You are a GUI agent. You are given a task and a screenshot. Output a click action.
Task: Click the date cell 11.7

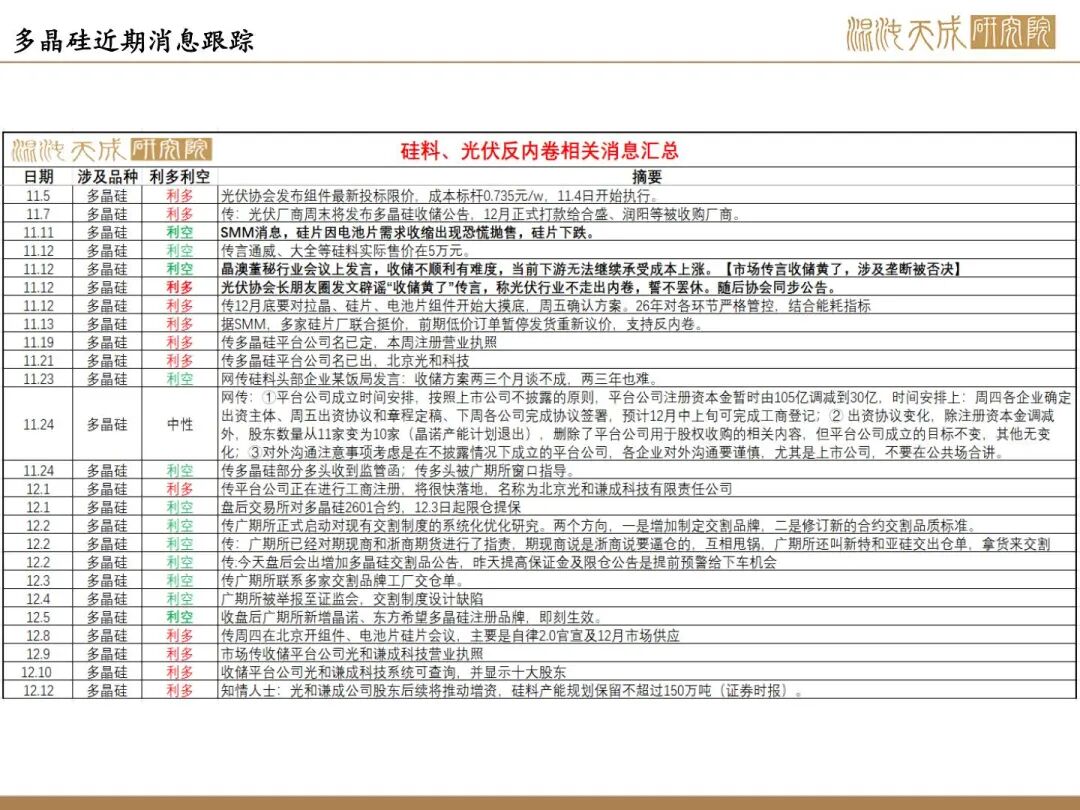(39, 214)
